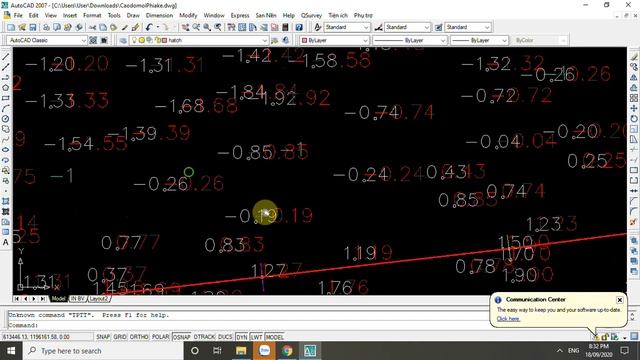Open the Format menu

point(92,15)
